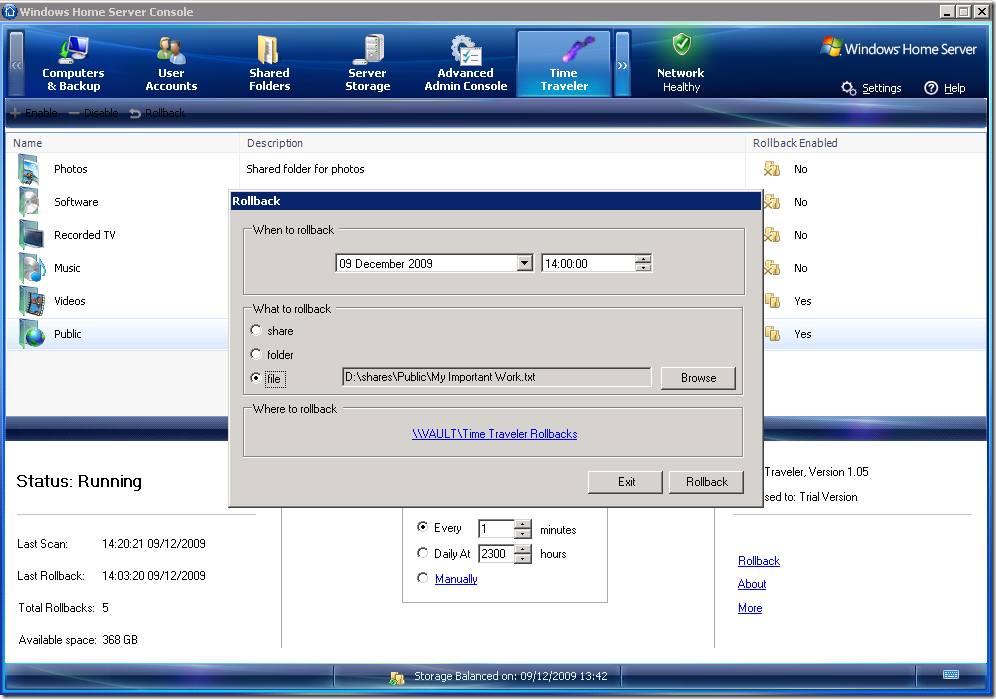Image resolution: width=996 pixels, height=699 pixels.
Task: Click the keyboard icon in status bar
Action: pos(951,674)
